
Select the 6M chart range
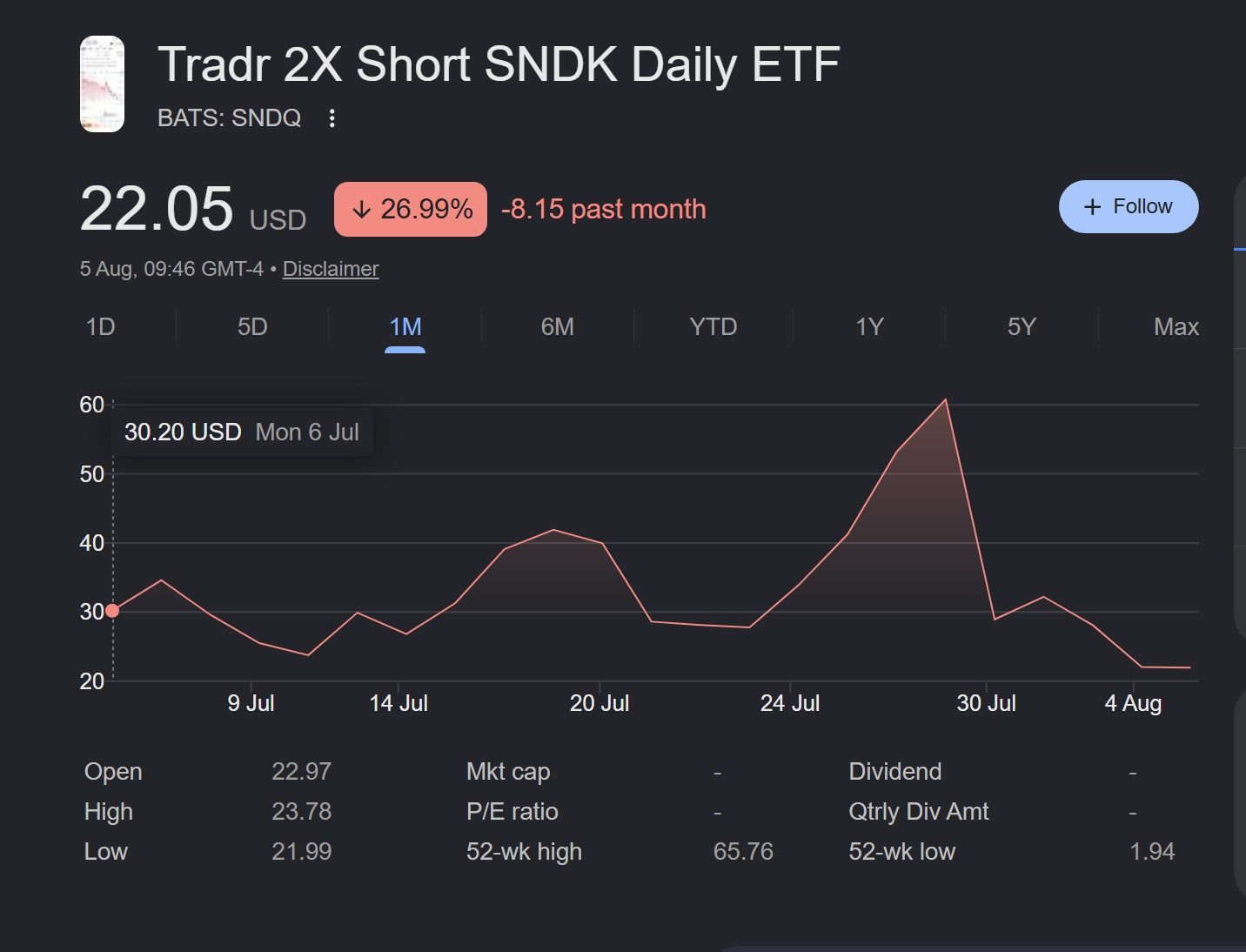[x=558, y=327]
